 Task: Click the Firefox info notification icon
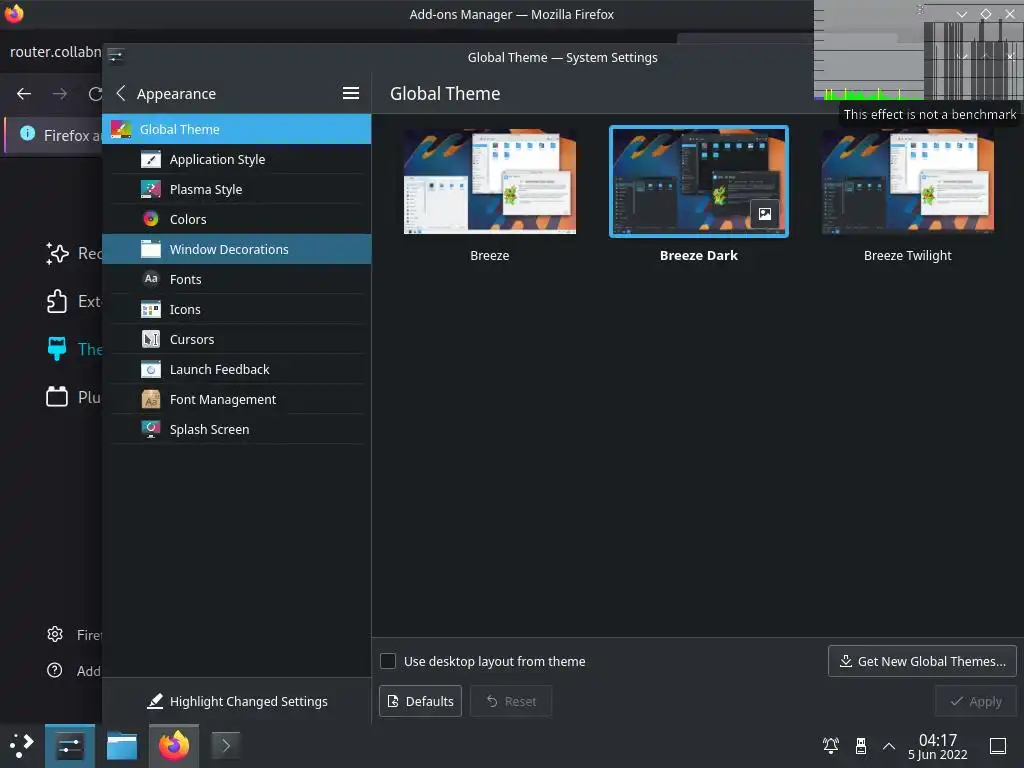27,133
